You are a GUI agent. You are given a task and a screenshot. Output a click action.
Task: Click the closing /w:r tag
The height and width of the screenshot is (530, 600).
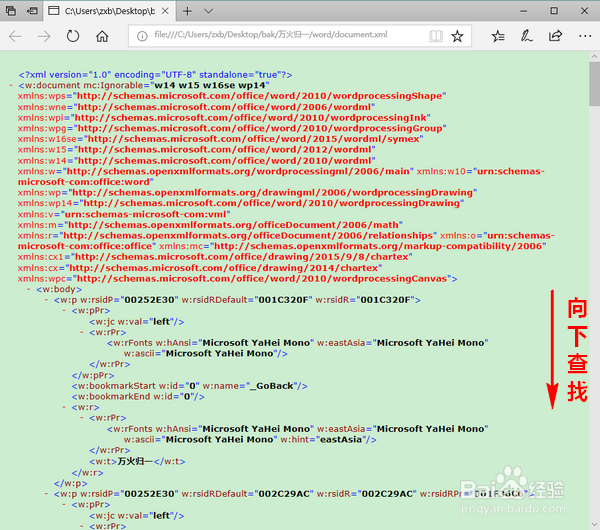(x=87, y=473)
